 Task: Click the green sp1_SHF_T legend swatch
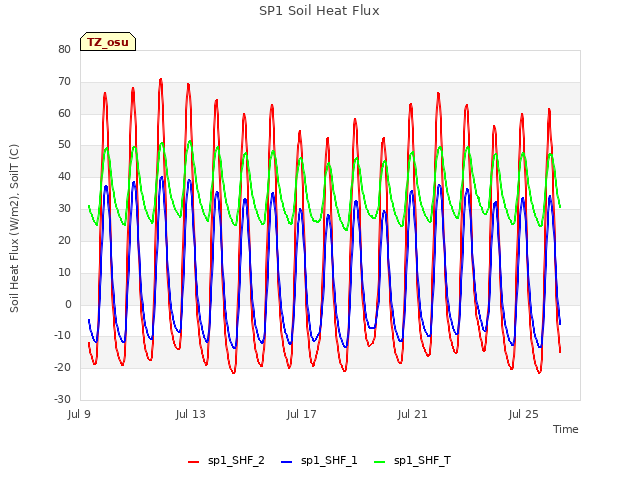pyautogui.click(x=380, y=462)
